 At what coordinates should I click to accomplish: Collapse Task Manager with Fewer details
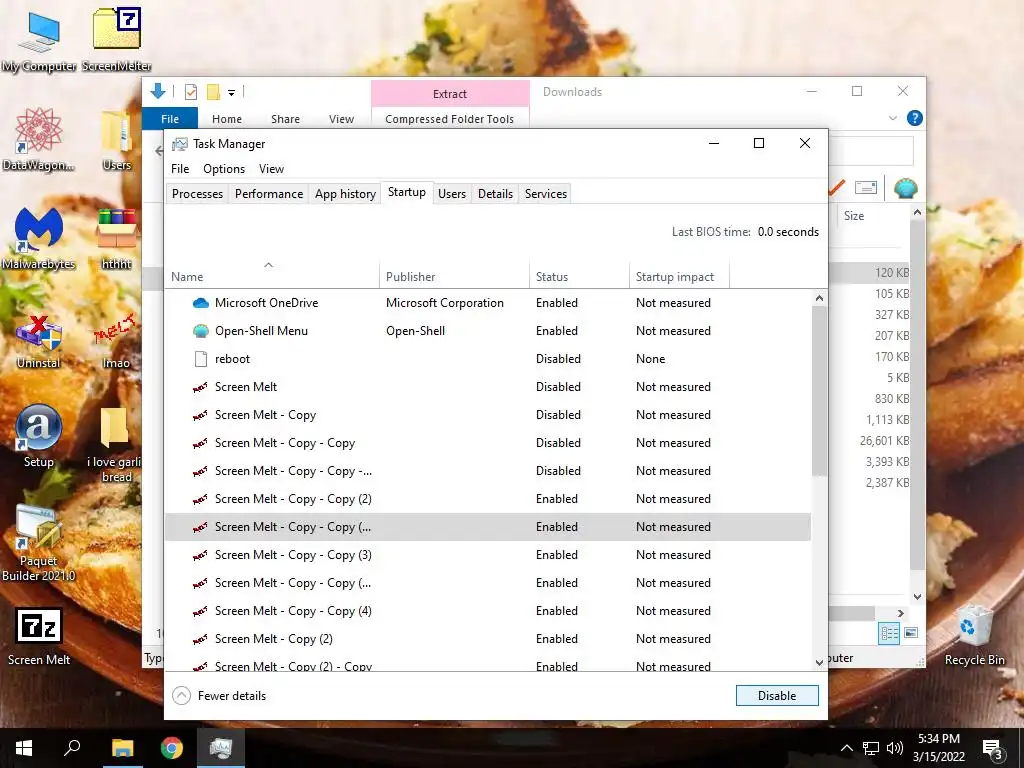point(219,696)
